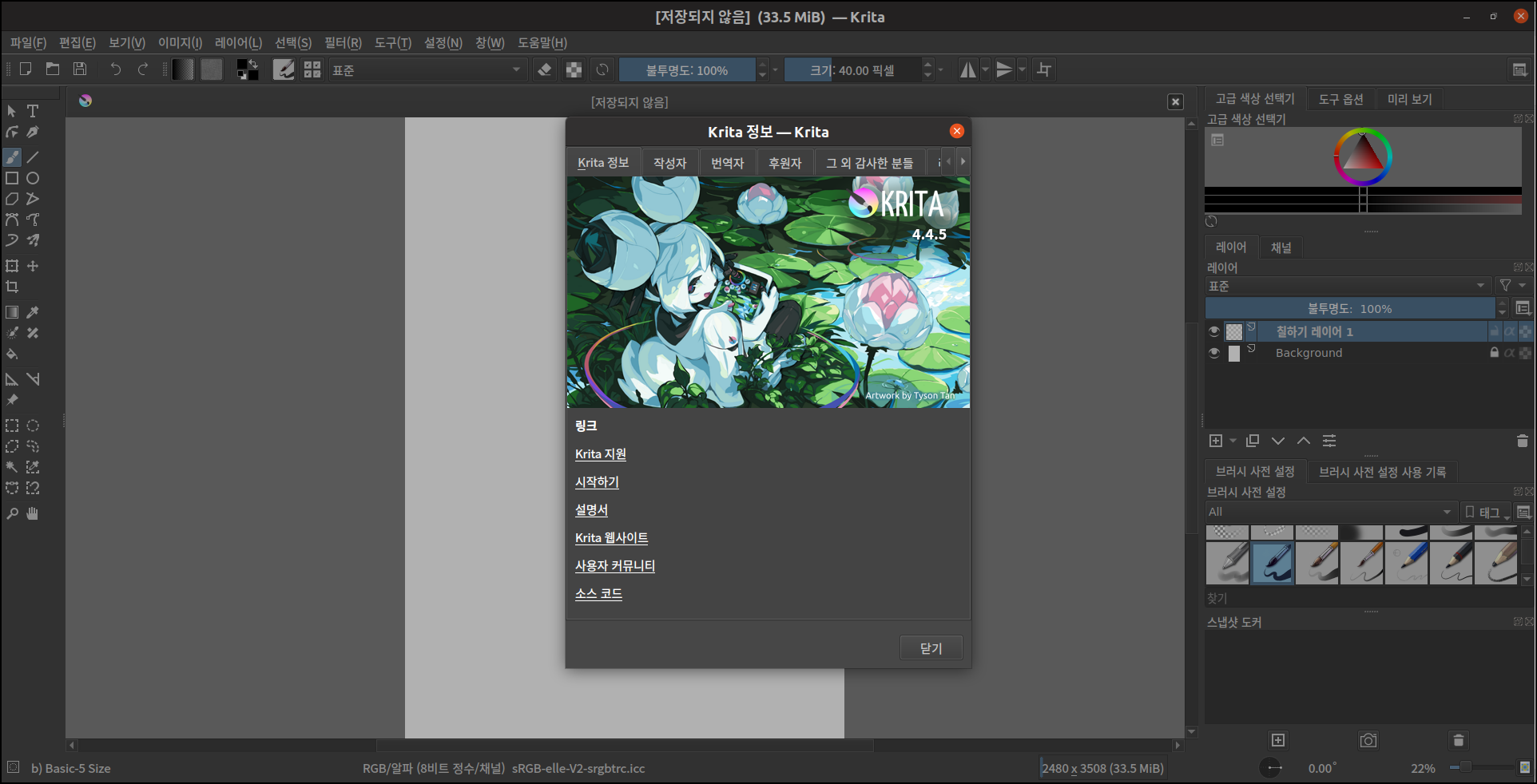This screenshot has height=784, width=1537.
Task: Select the Transform tool
Action: 12,266
